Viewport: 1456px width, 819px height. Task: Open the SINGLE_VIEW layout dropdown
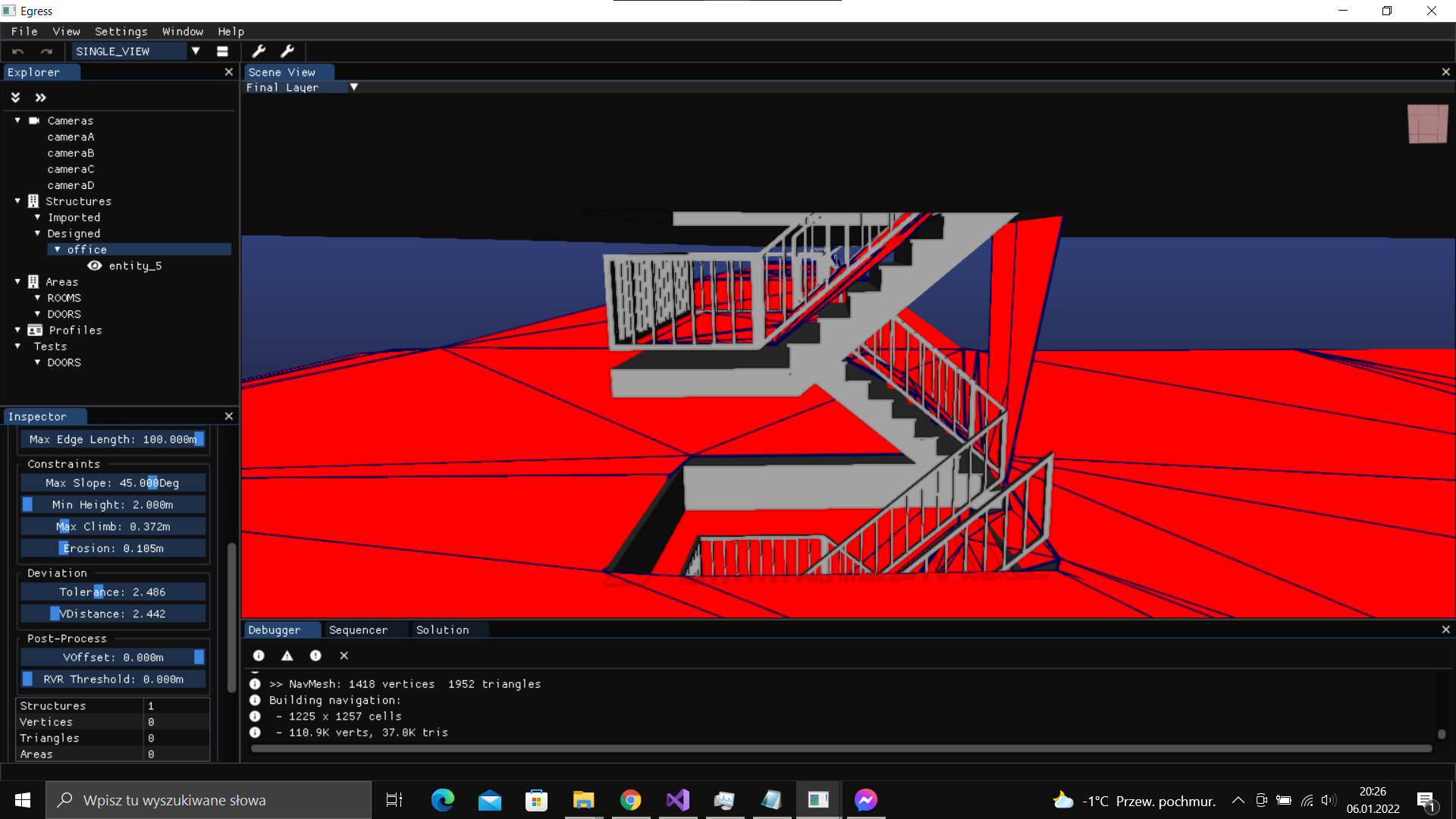coord(196,51)
